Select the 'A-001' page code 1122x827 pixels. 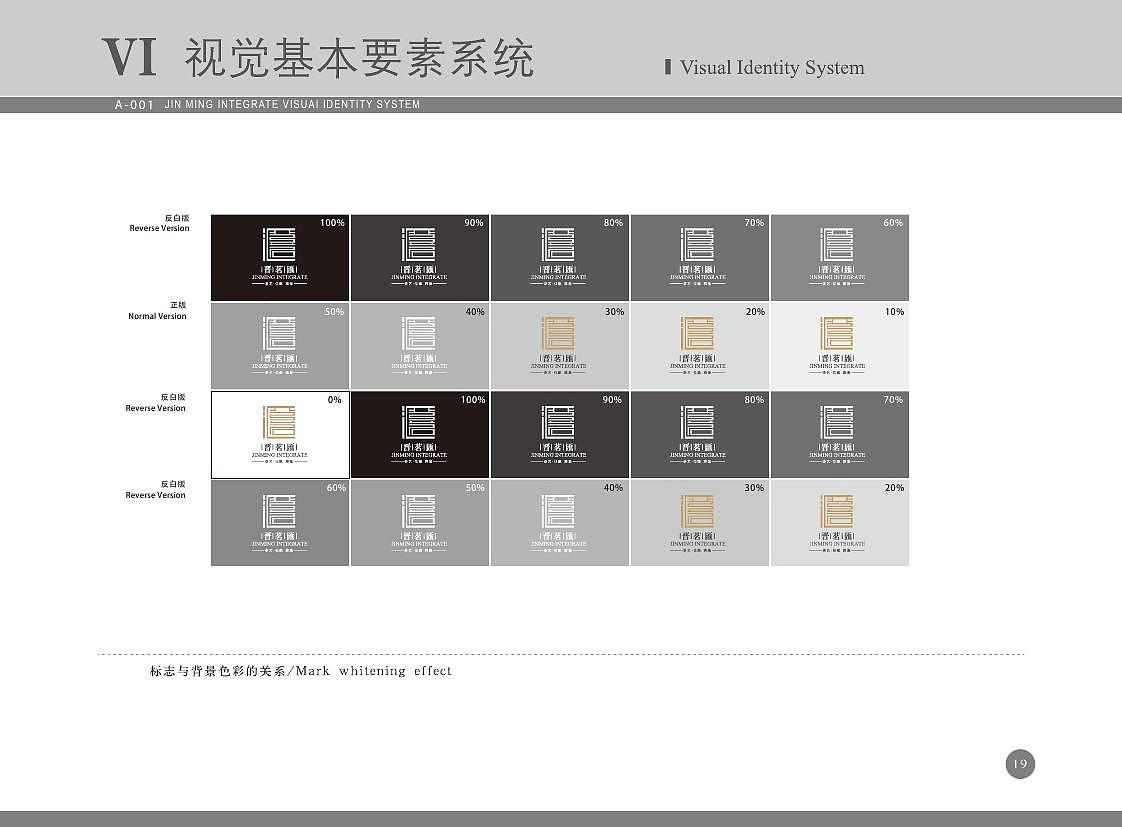click(x=135, y=104)
